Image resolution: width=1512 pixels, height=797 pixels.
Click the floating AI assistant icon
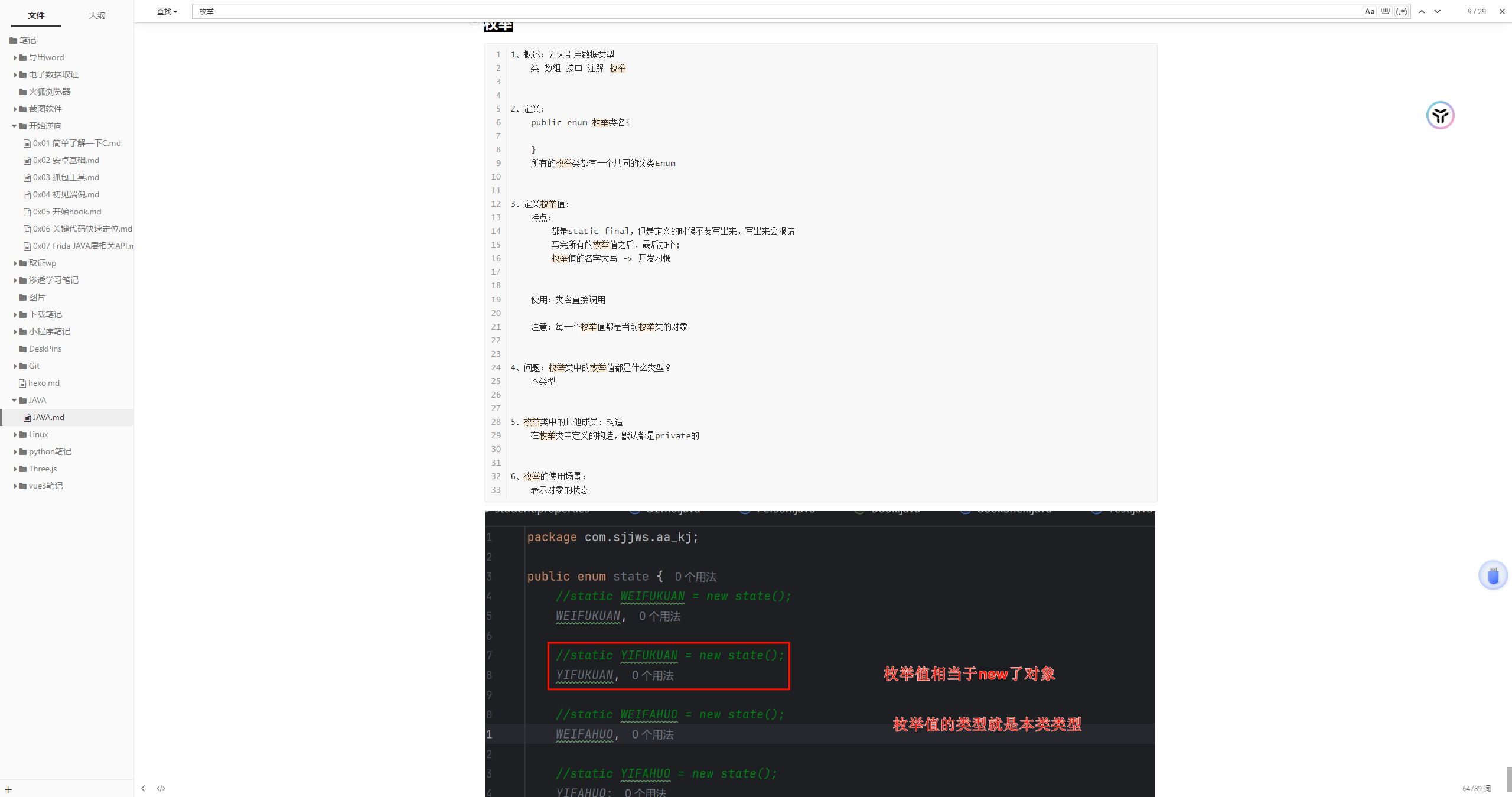(1440, 115)
